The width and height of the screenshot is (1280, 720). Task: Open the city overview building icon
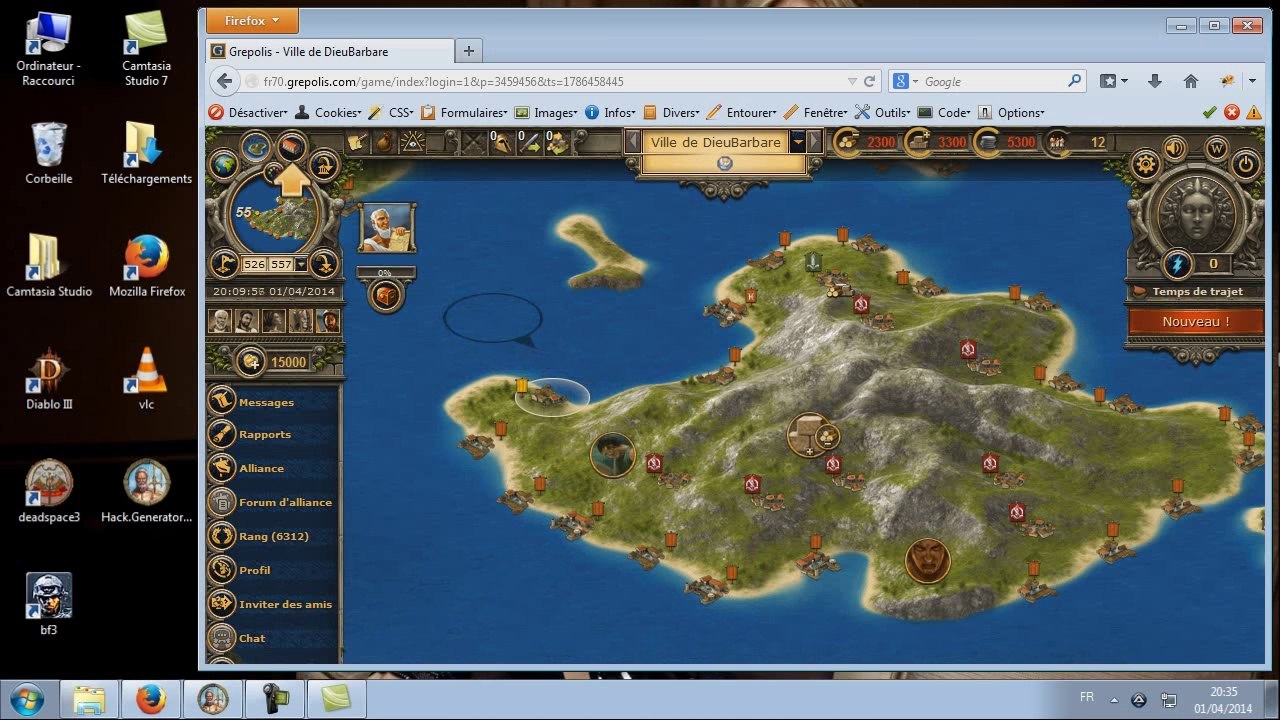pos(290,147)
